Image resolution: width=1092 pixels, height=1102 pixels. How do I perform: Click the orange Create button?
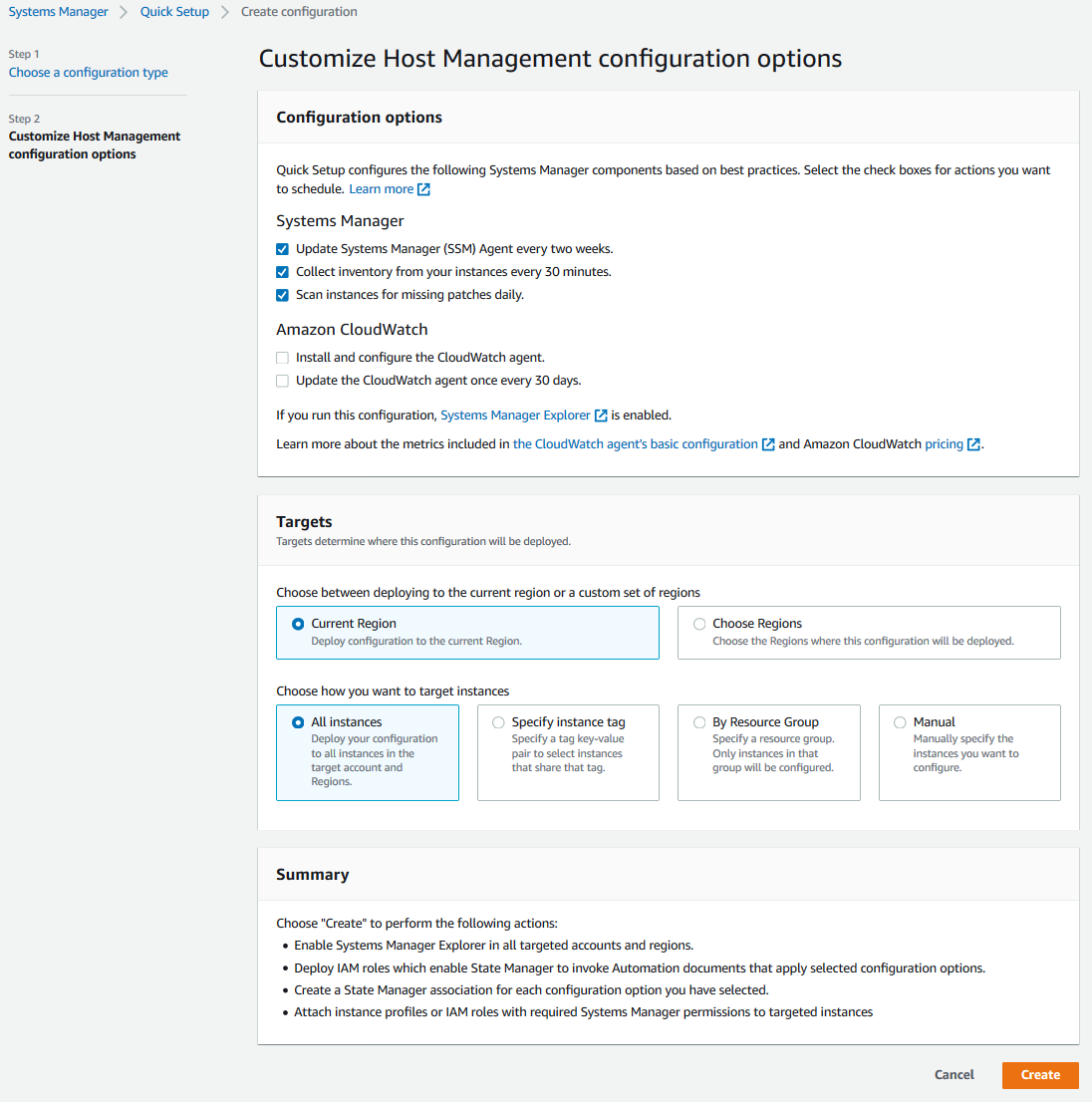[x=1040, y=1074]
